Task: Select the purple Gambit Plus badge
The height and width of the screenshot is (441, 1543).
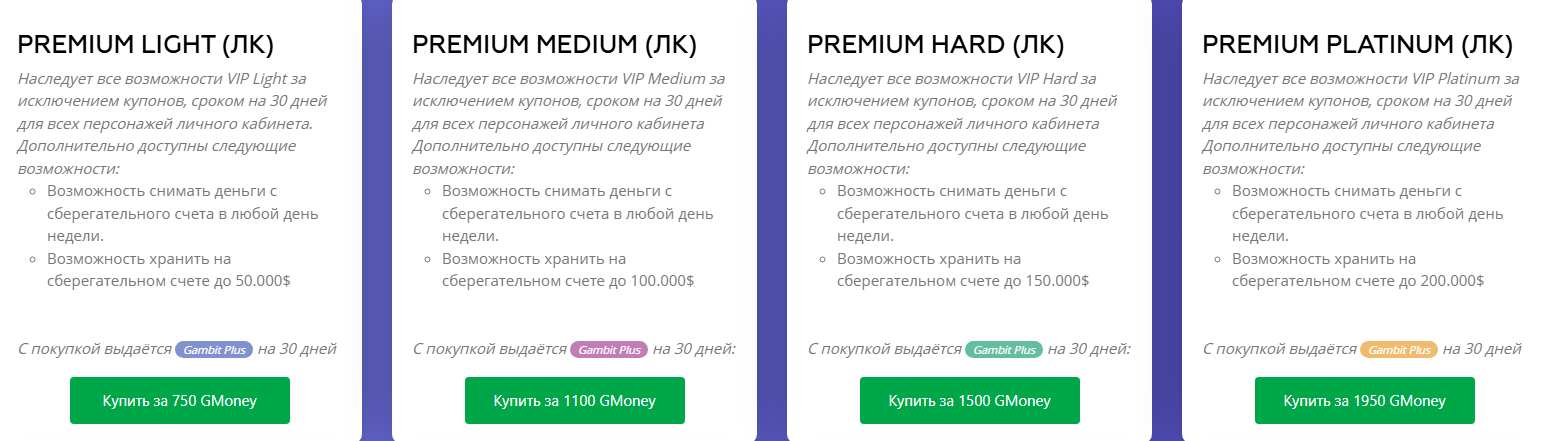Action: [609, 350]
